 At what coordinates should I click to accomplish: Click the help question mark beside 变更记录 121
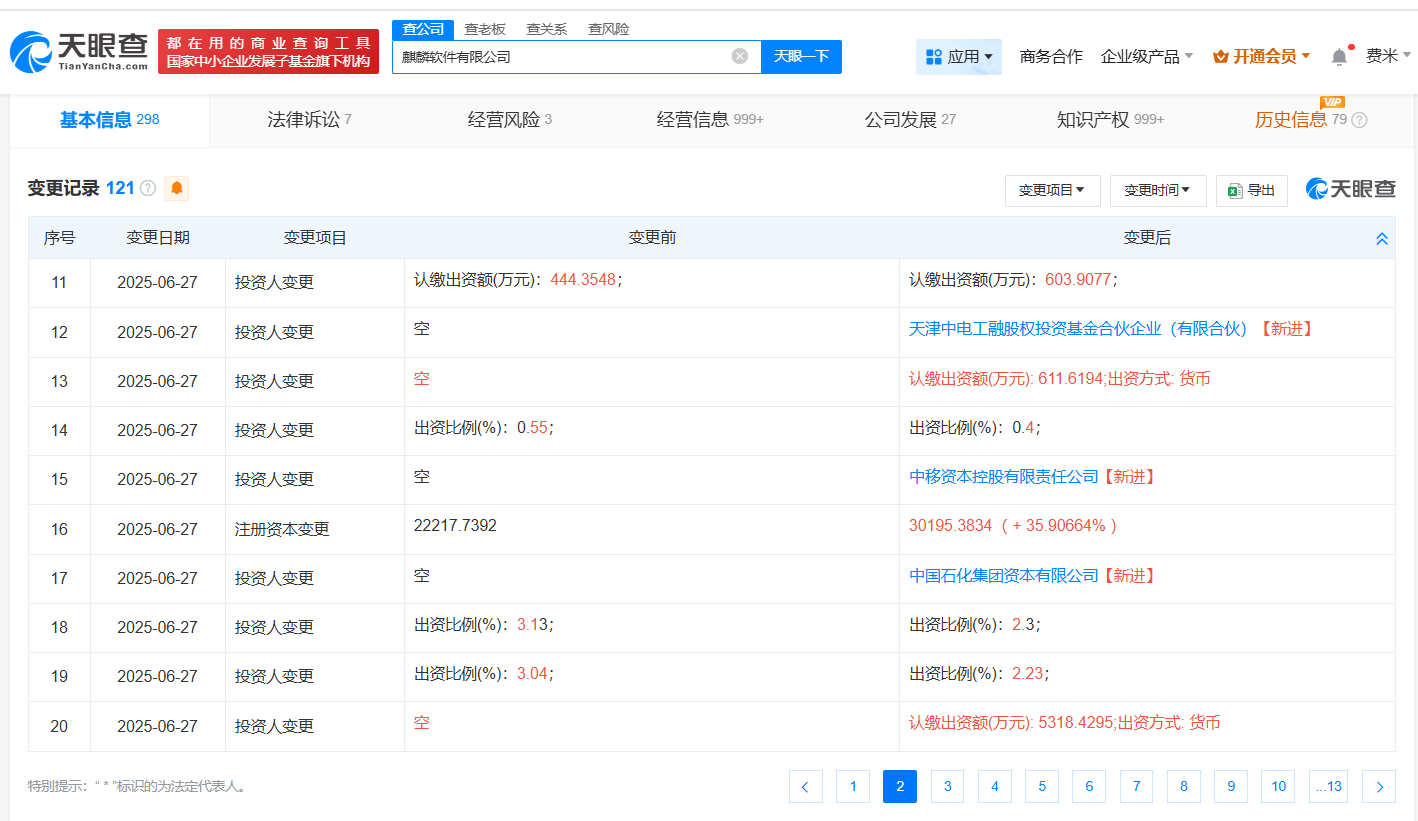coord(148,188)
